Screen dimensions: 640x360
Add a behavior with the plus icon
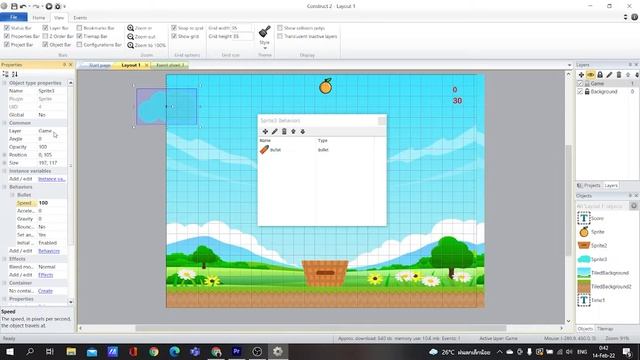[265, 131]
